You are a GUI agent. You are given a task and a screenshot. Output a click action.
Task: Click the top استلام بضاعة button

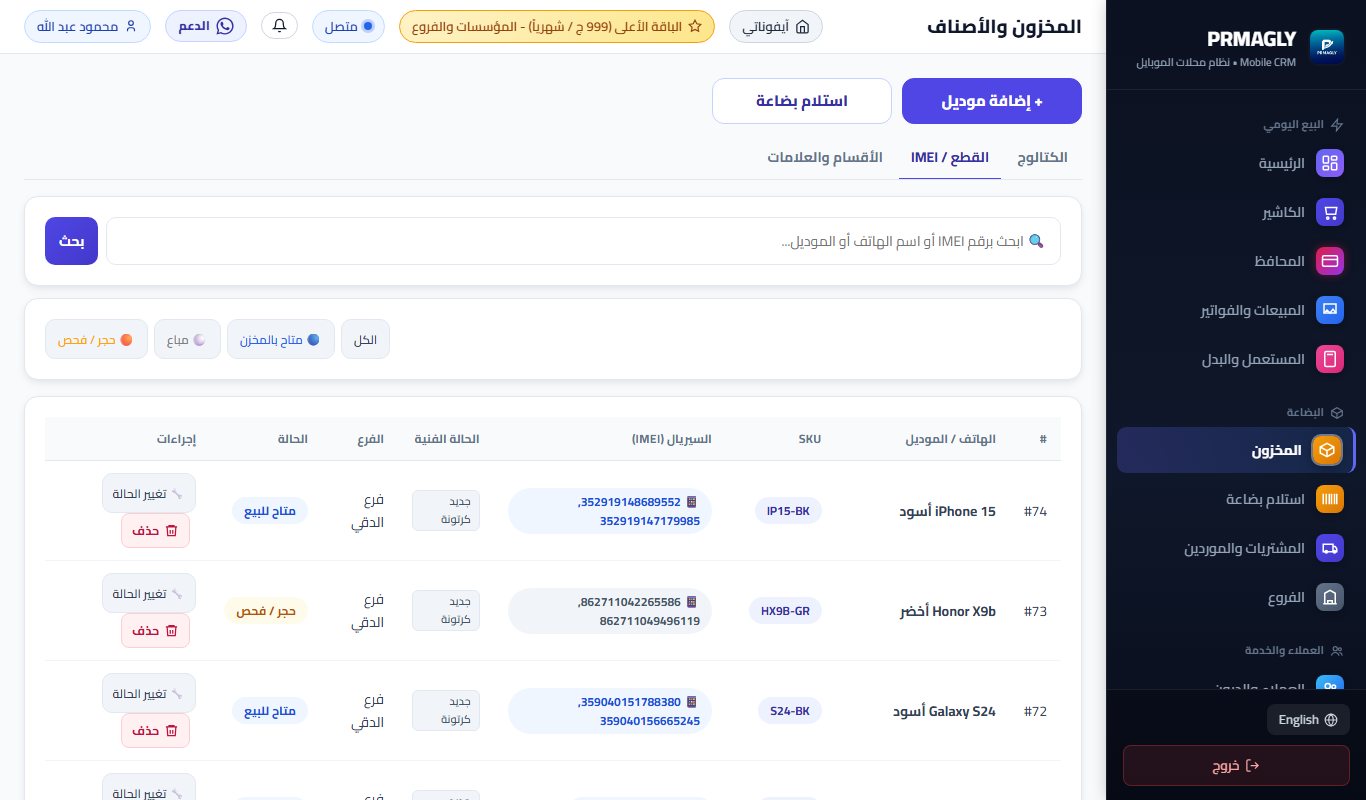[x=802, y=101]
